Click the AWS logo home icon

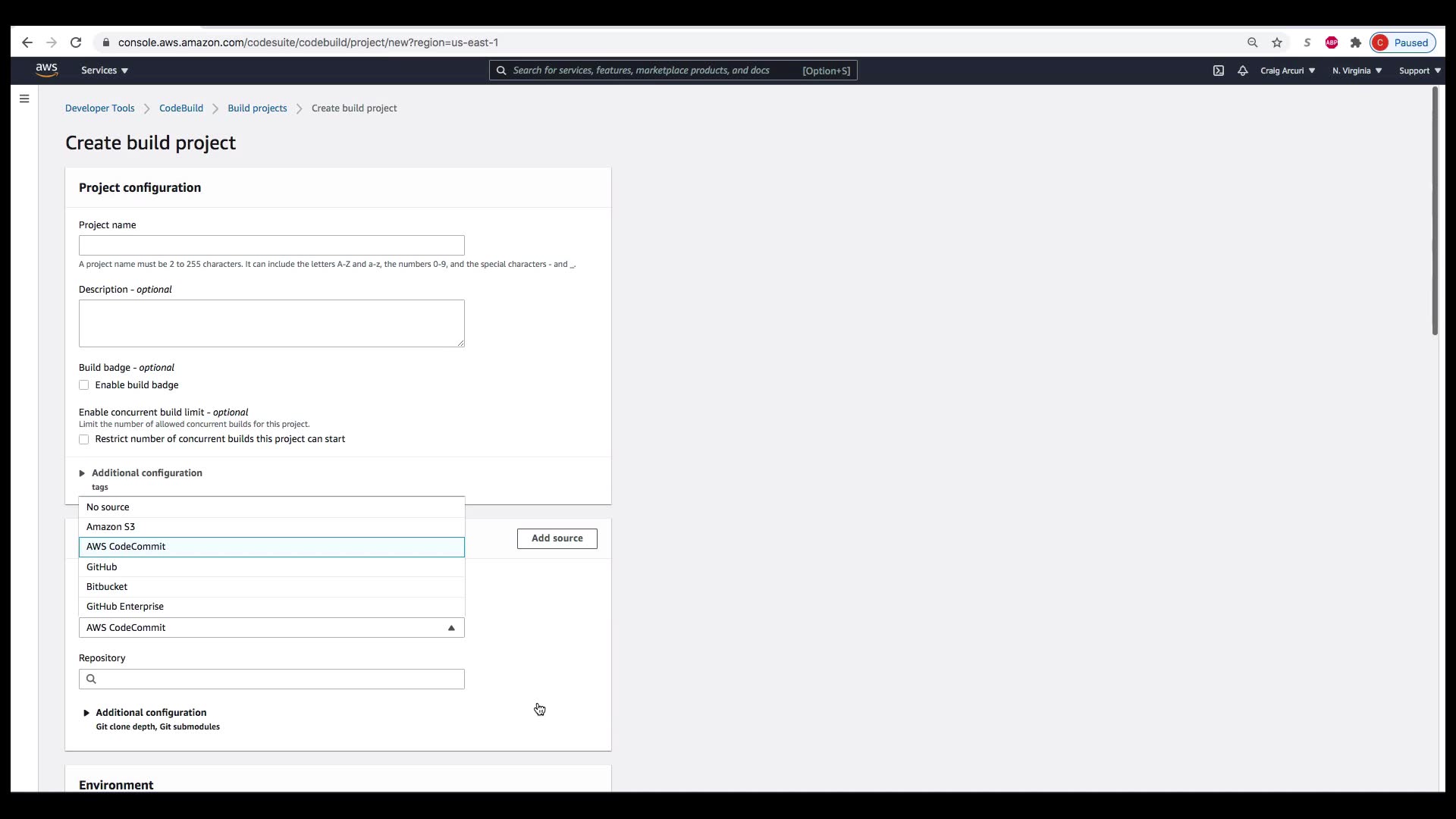(x=46, y=70)
